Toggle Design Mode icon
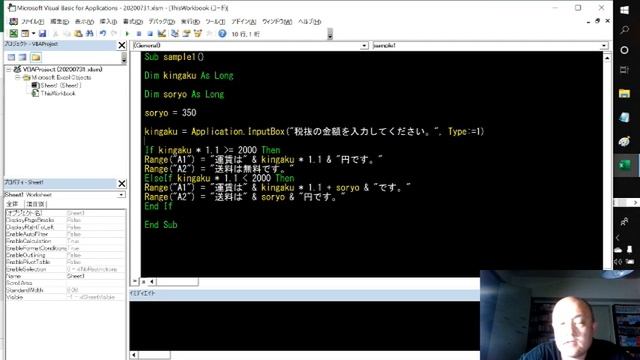640x360 pixels. [162, 33]
